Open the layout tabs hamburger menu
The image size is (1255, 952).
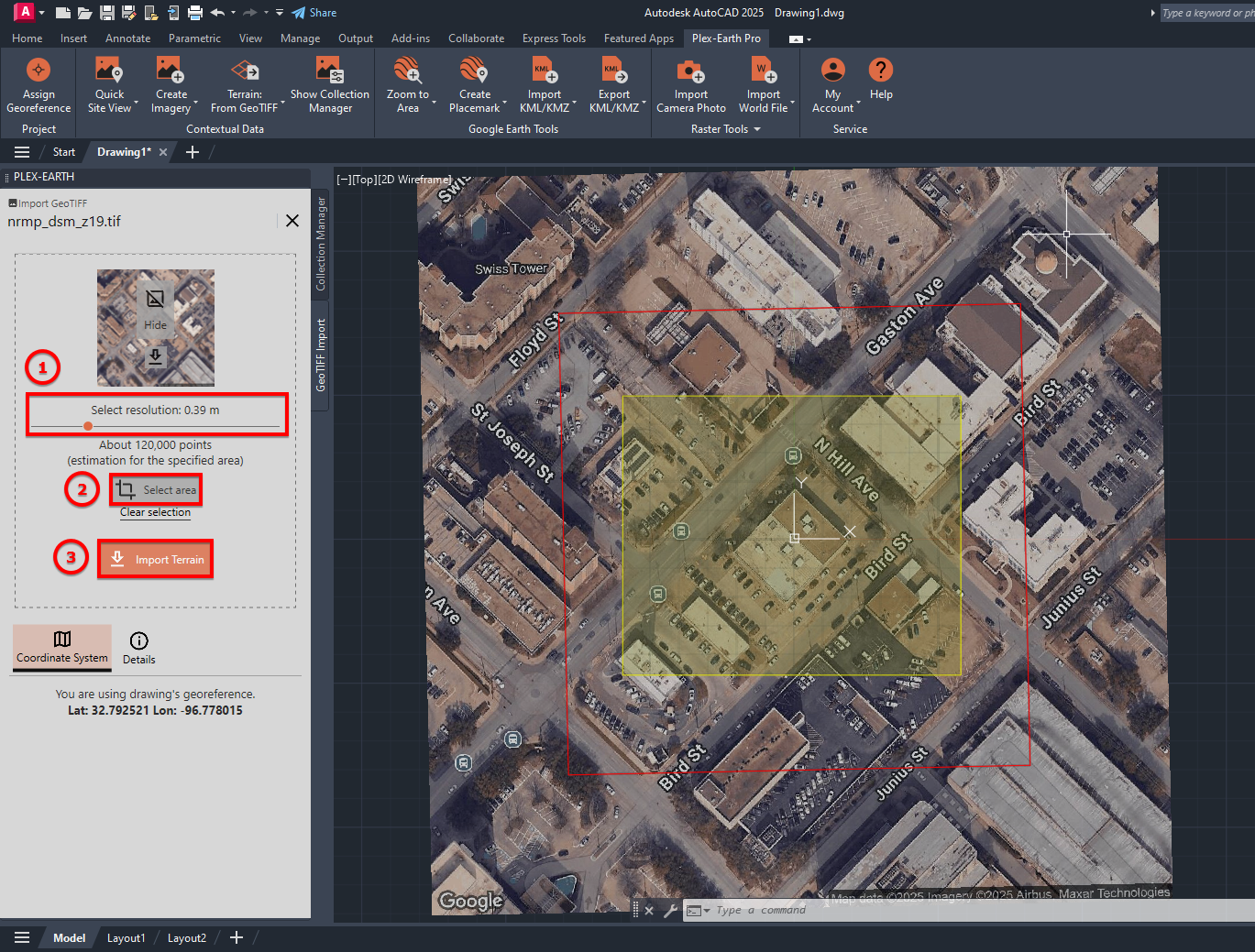22,937
